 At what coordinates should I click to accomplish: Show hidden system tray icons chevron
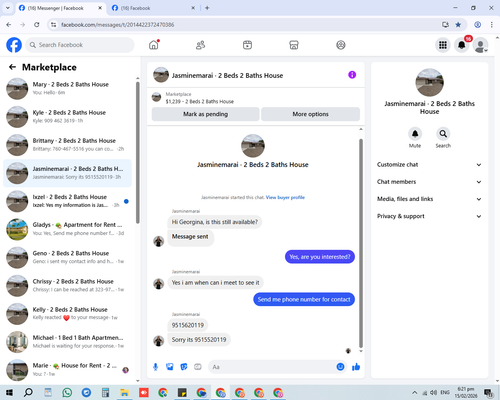414,393
